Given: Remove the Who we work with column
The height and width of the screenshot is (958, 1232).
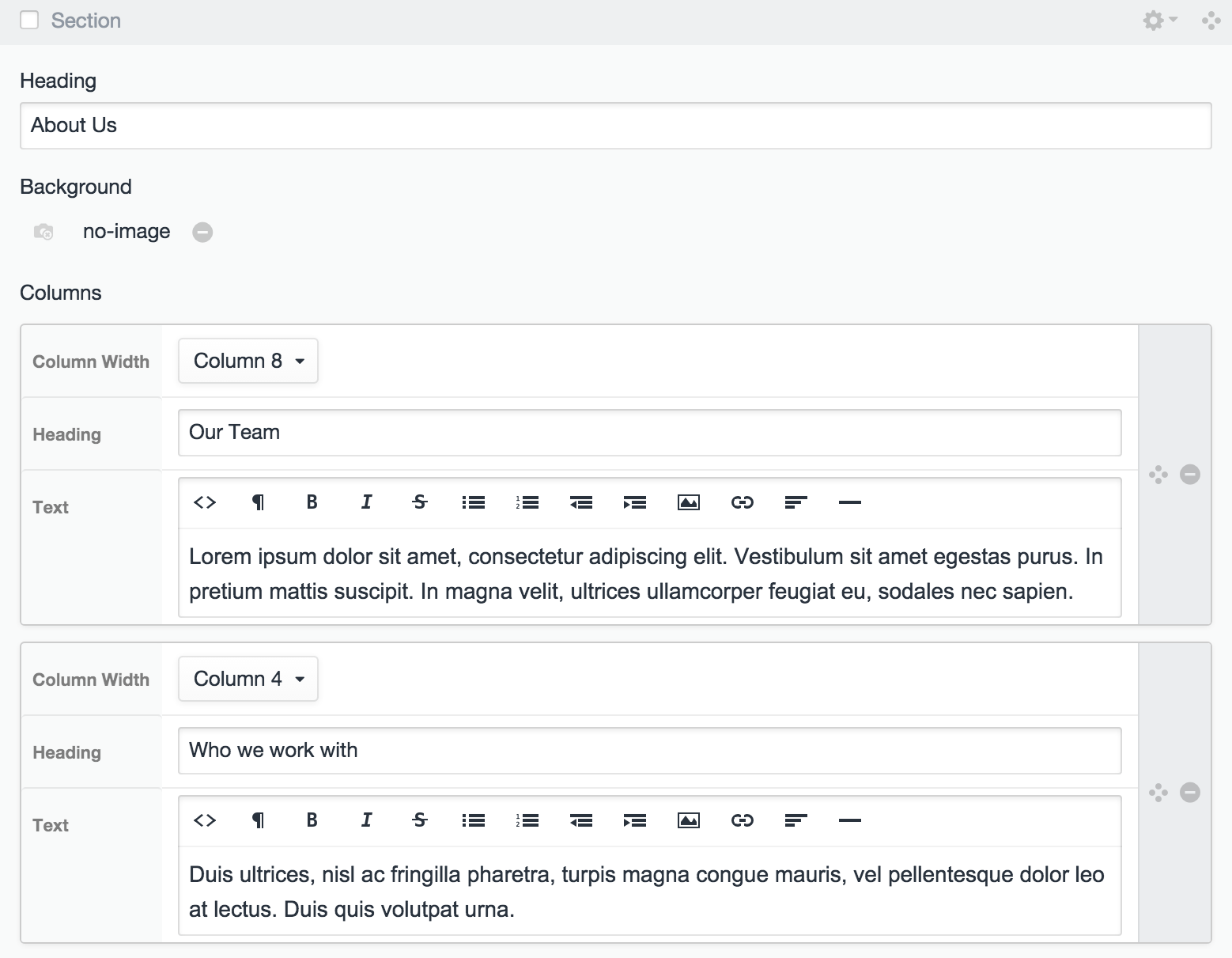Looking at the screenshot, I should click(1190, 793).
